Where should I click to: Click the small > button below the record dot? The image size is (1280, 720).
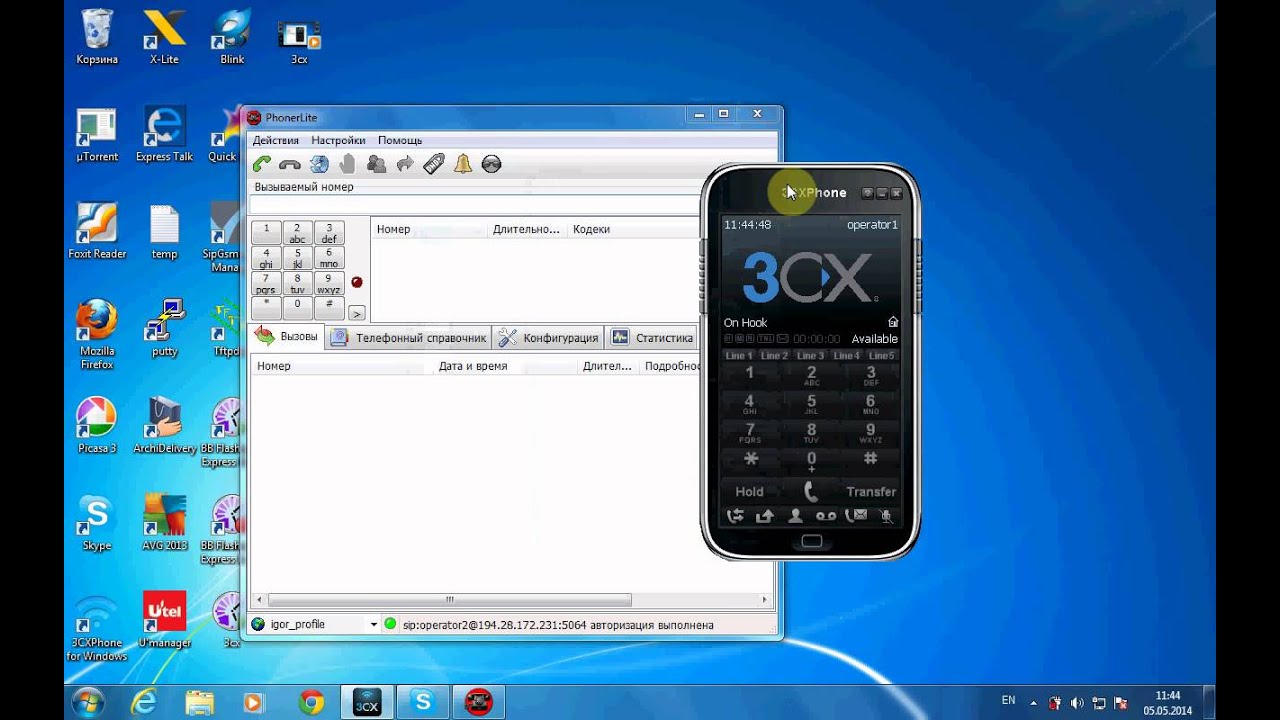click(x=357, y=313)
